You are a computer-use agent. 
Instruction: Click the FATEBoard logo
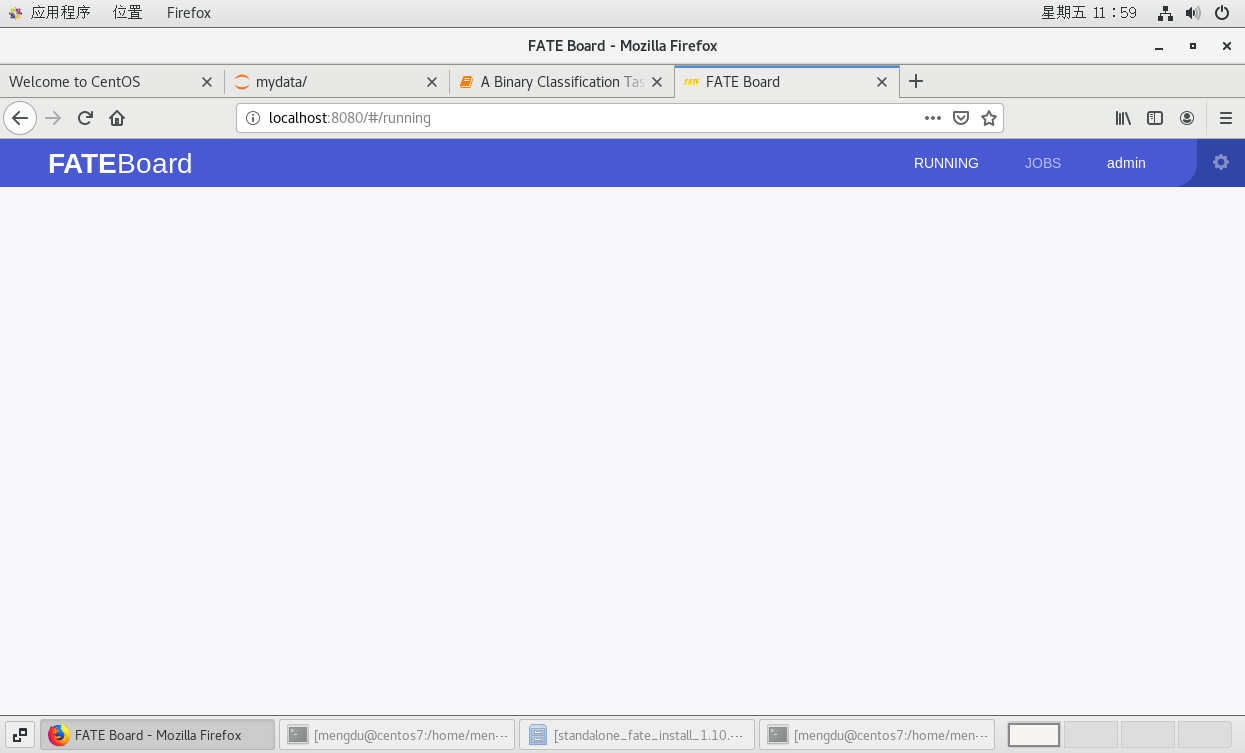(120, 163)
